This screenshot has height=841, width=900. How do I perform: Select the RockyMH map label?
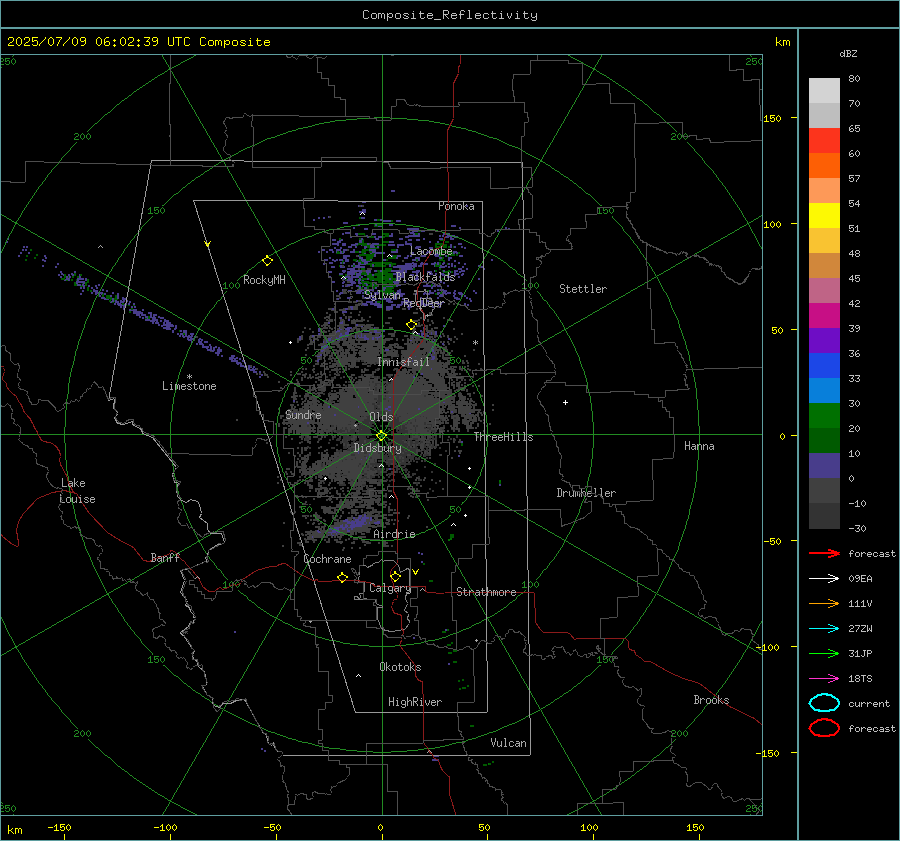tap(264, 280)
